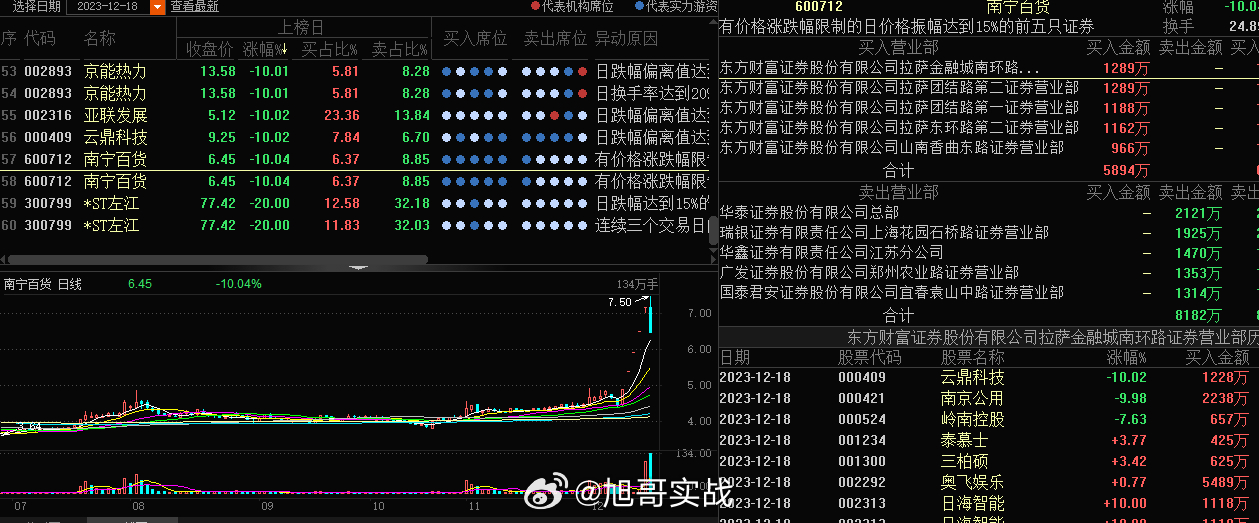Click the sell ratio value 32.18
1259x523 pixels.
(412, 203)
